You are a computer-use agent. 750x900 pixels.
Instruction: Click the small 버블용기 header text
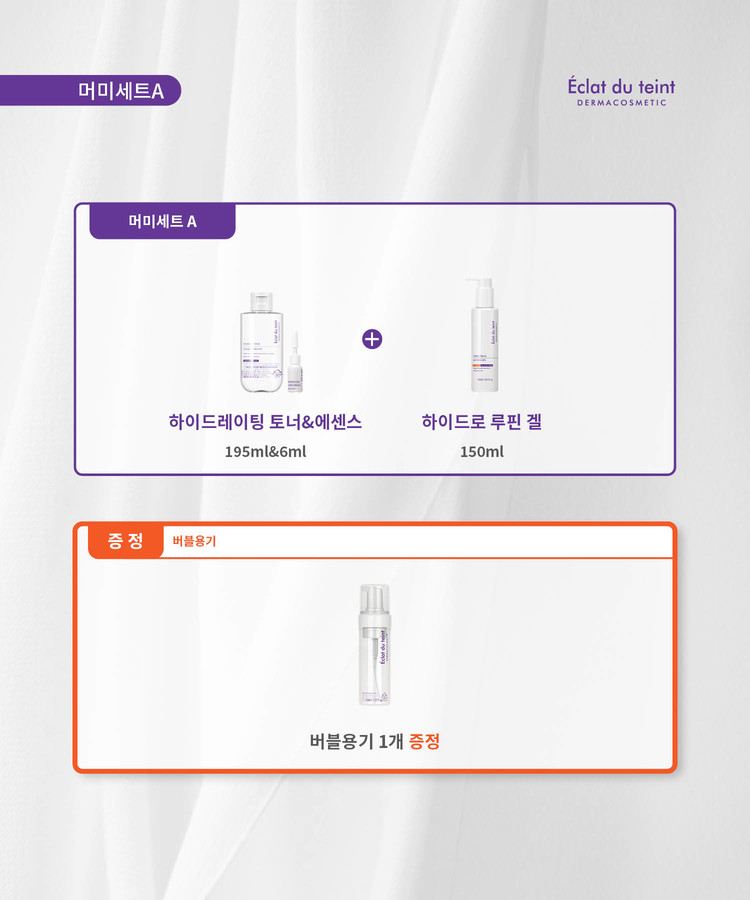(x=194, y=541)
